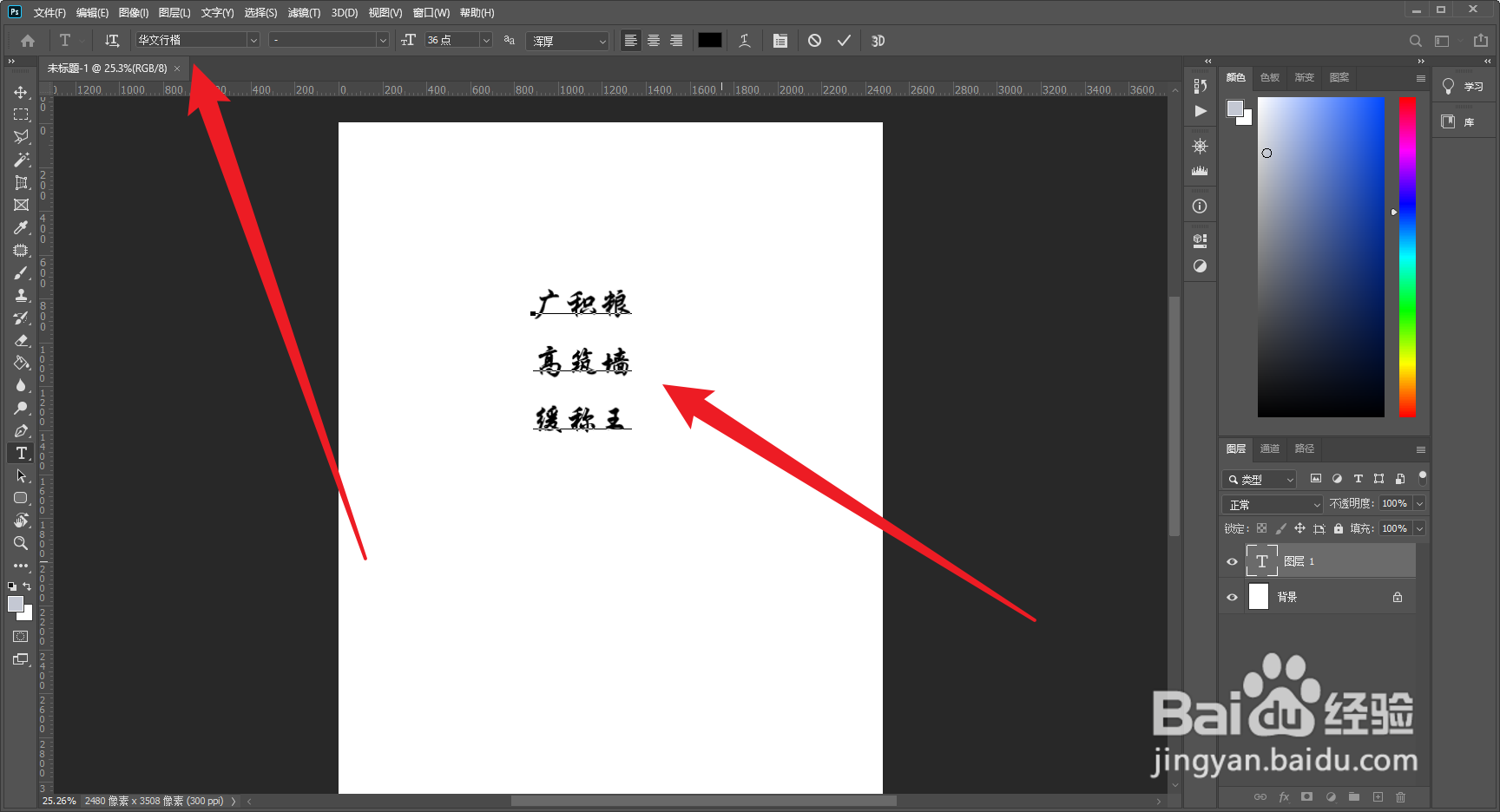Open the 学习 panel
The height and width of the screenshot is (812, 1500).
[x=1464, y=87]
